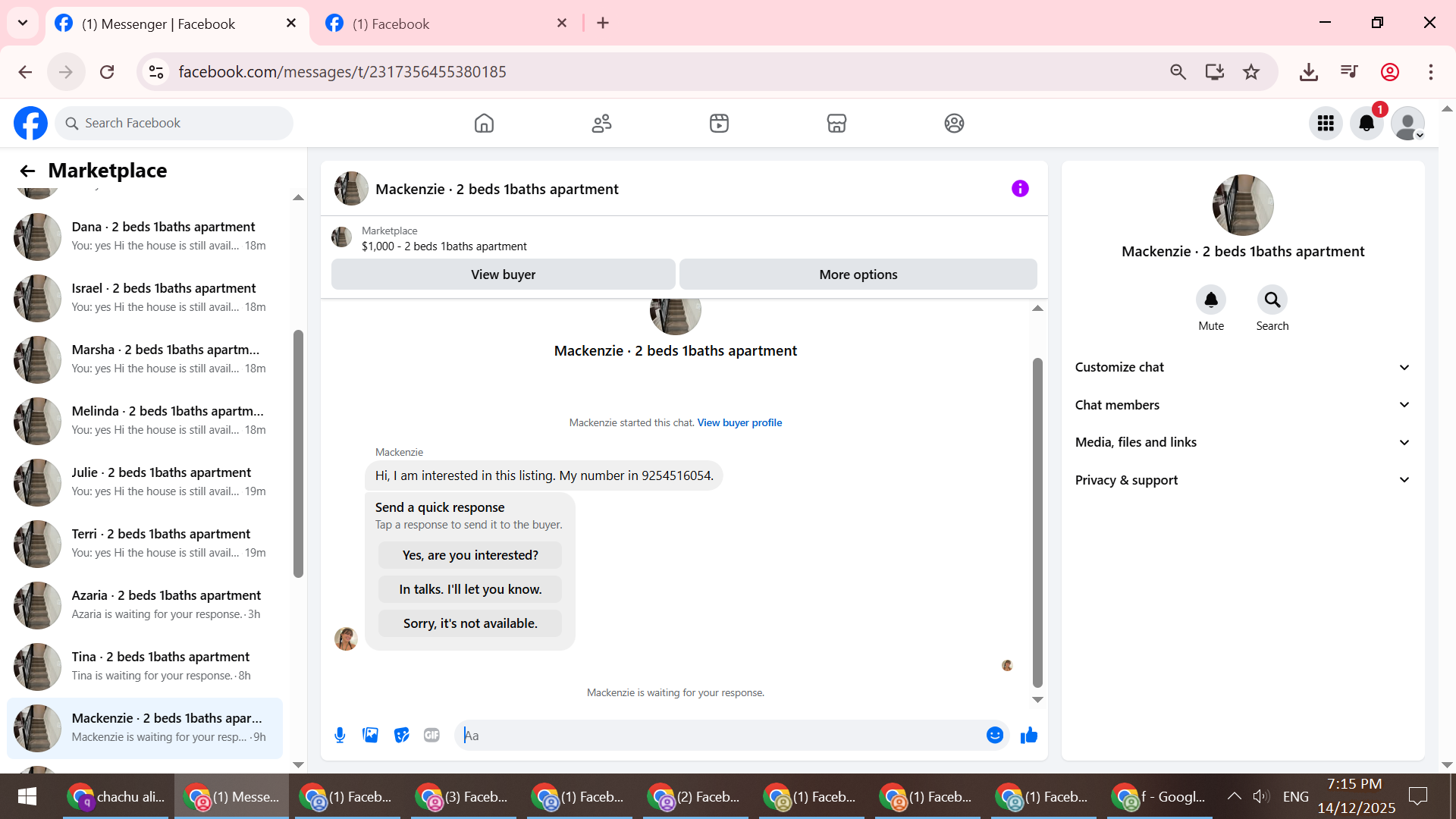Viewport: 1456px width, 819px height.
Task: Click the View buyer button
Action: [503, 275]
